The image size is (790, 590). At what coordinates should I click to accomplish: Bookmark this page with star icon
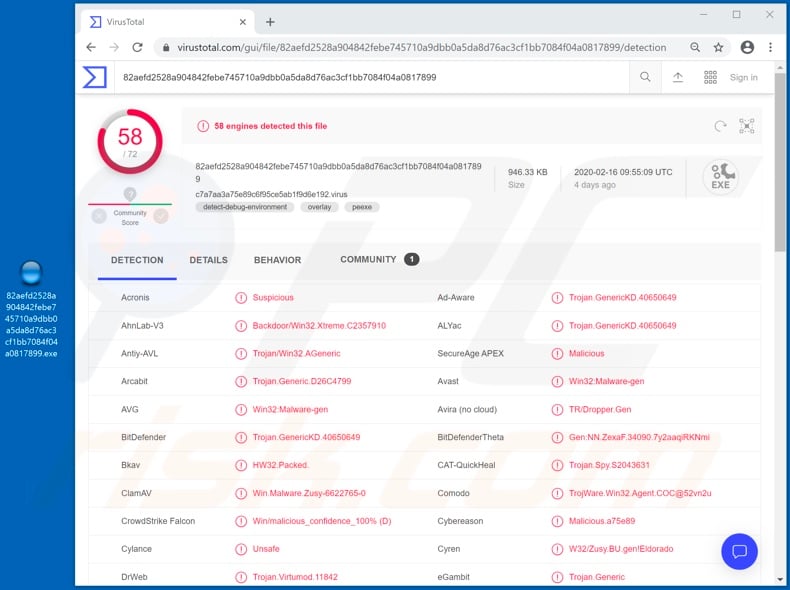coord(718,47)
